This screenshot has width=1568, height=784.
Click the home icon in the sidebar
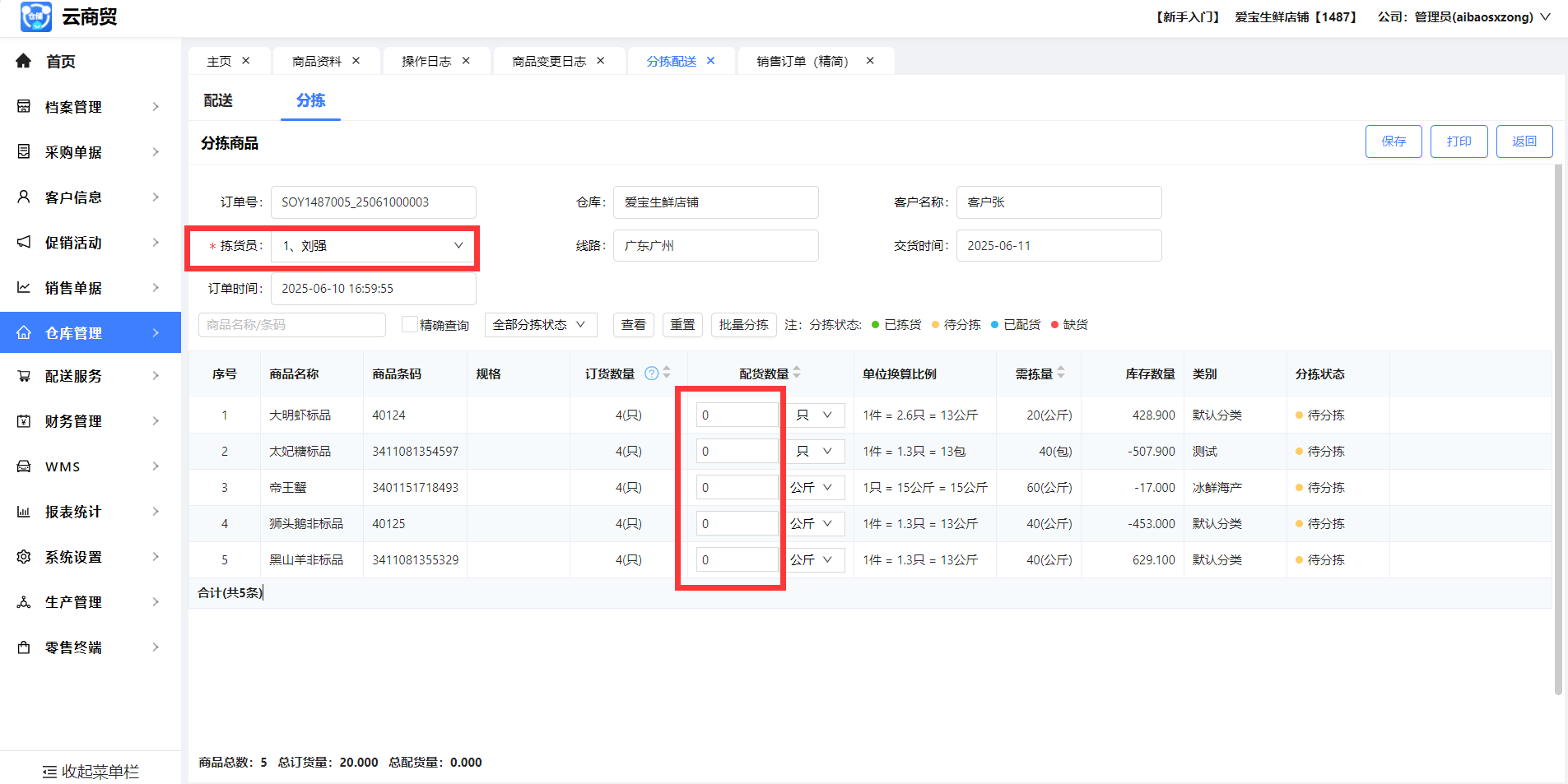click(x=24, y=61)
